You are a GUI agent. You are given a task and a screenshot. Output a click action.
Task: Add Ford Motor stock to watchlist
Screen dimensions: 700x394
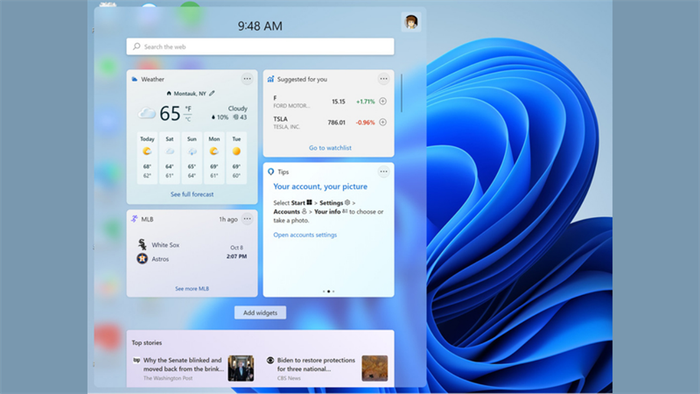pyautogui.click(x=383, y=101)
